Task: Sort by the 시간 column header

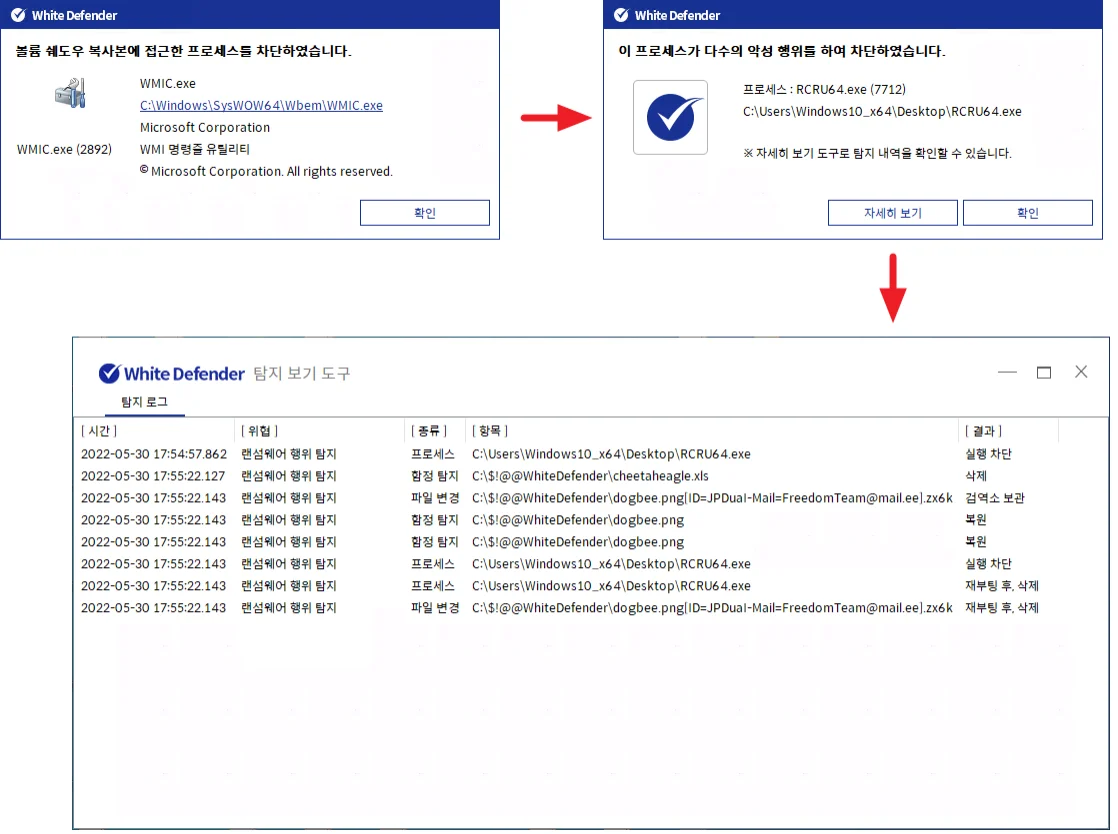Action: (x=99, y=431)
